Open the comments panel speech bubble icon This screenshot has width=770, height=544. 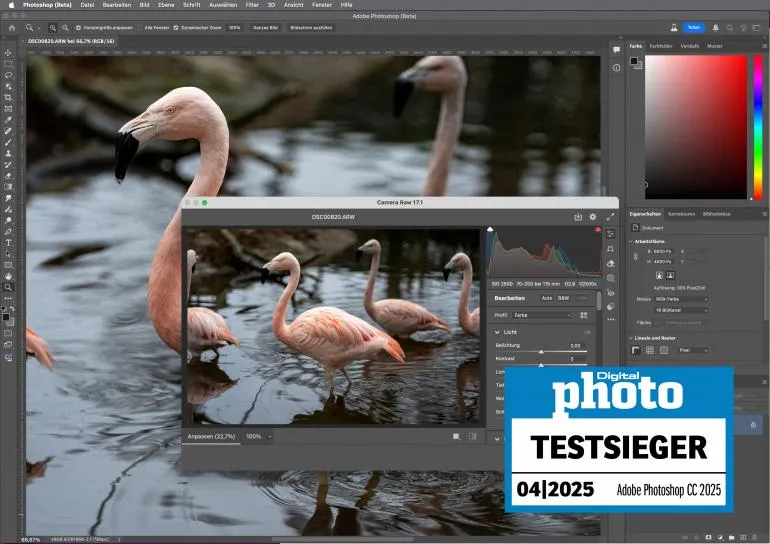click(x=616, y=50)
